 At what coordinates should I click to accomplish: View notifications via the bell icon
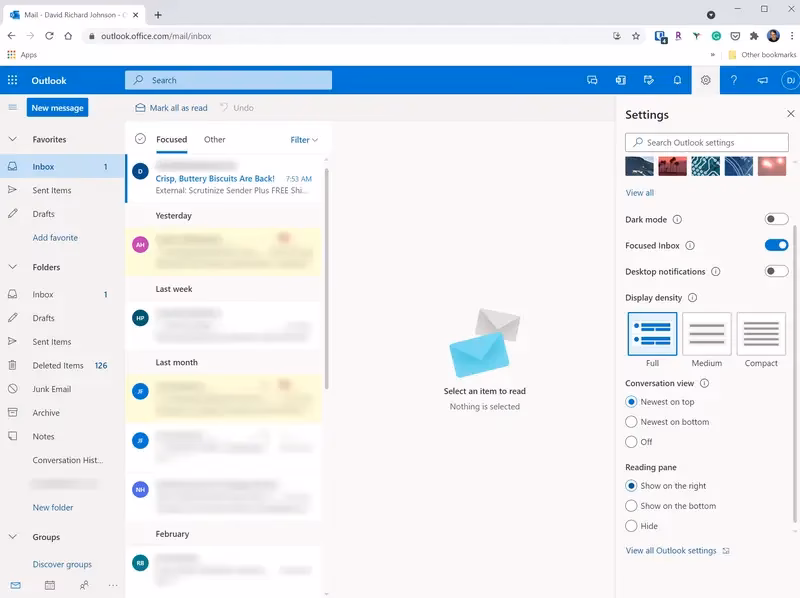[x=677, y=80]
